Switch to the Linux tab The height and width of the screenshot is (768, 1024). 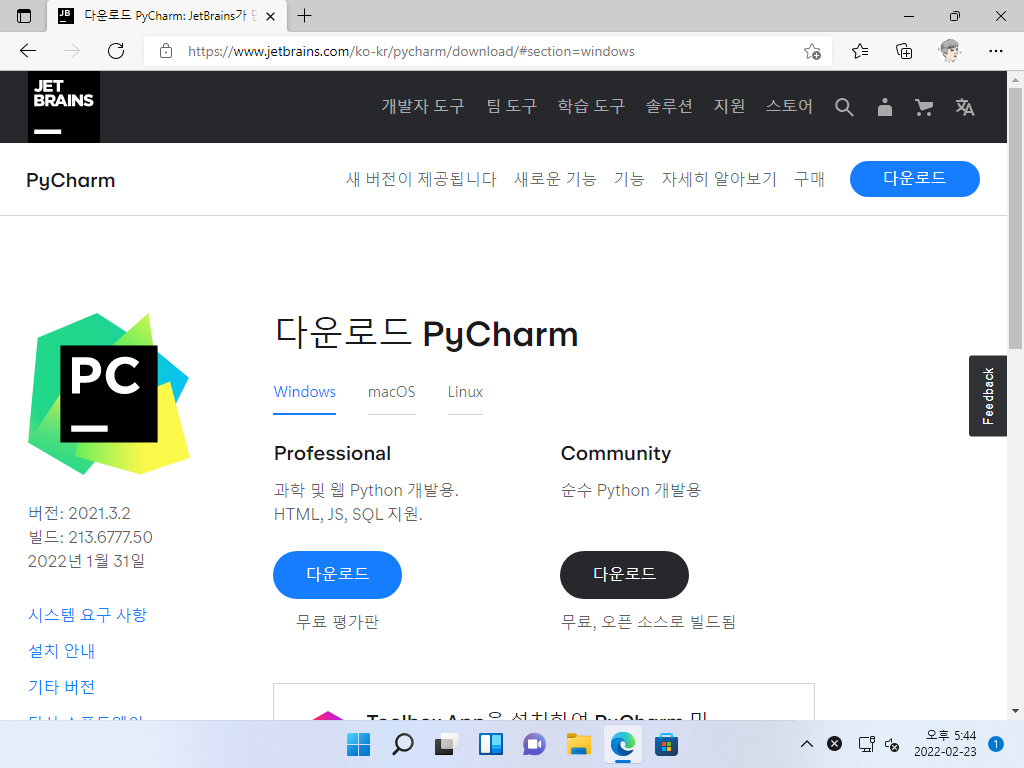[465, 392]
